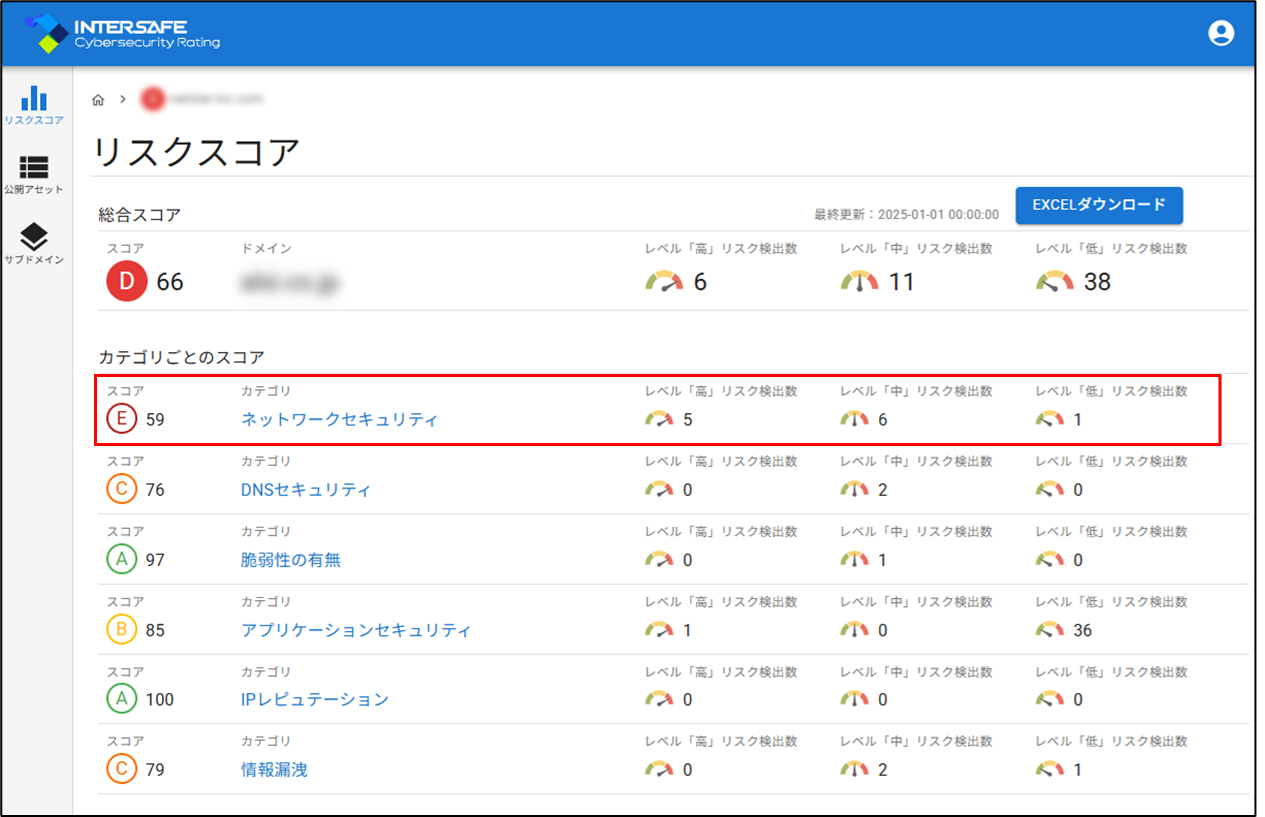The image size is (1265, 817).
Task: Click the medium-risk gauge in ネットワークセキュリティ row
Action: click(x=855, y=420)
